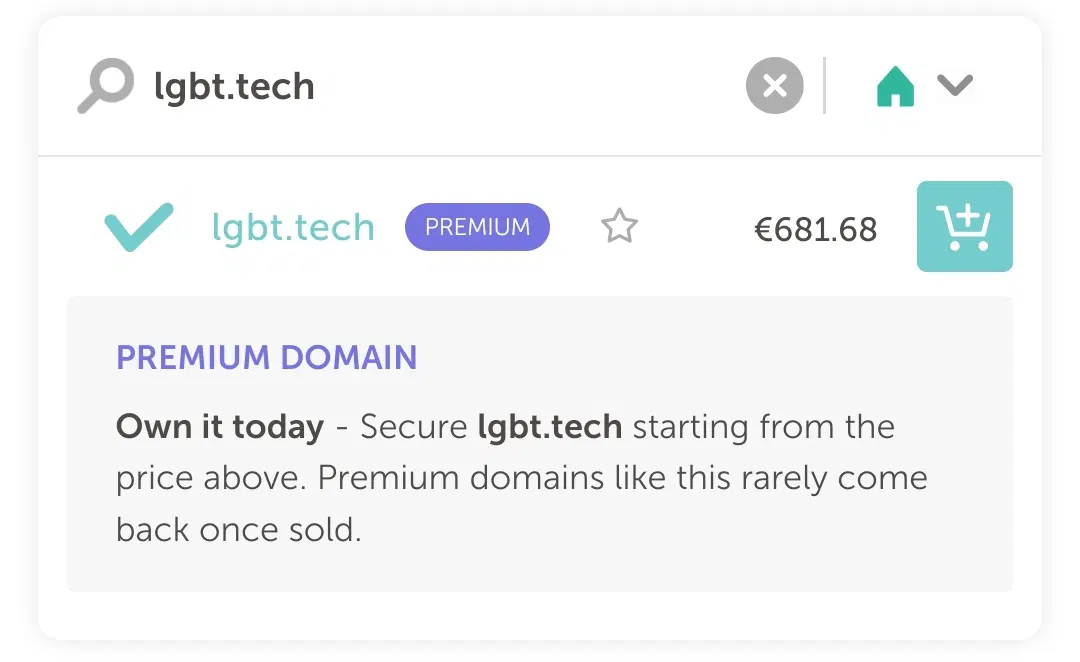The height and width of the screenshot is (662, 1080).
Task: Add lgbt.tech to cart
Action: tap(964, 227)
